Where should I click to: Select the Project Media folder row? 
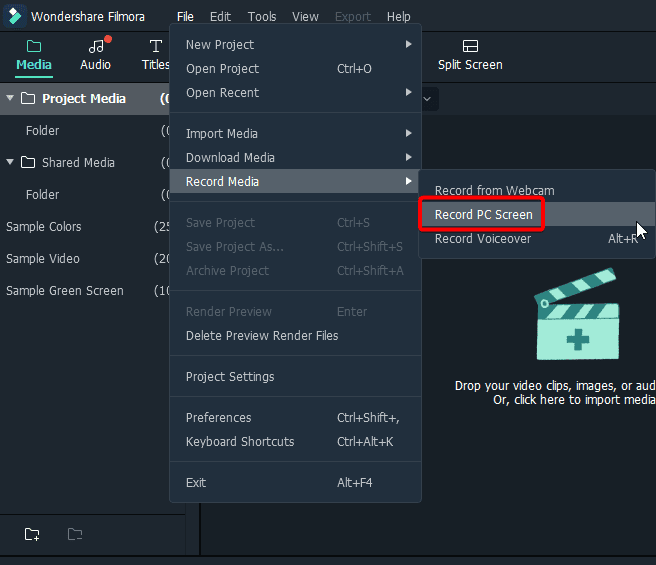point(85,98)
